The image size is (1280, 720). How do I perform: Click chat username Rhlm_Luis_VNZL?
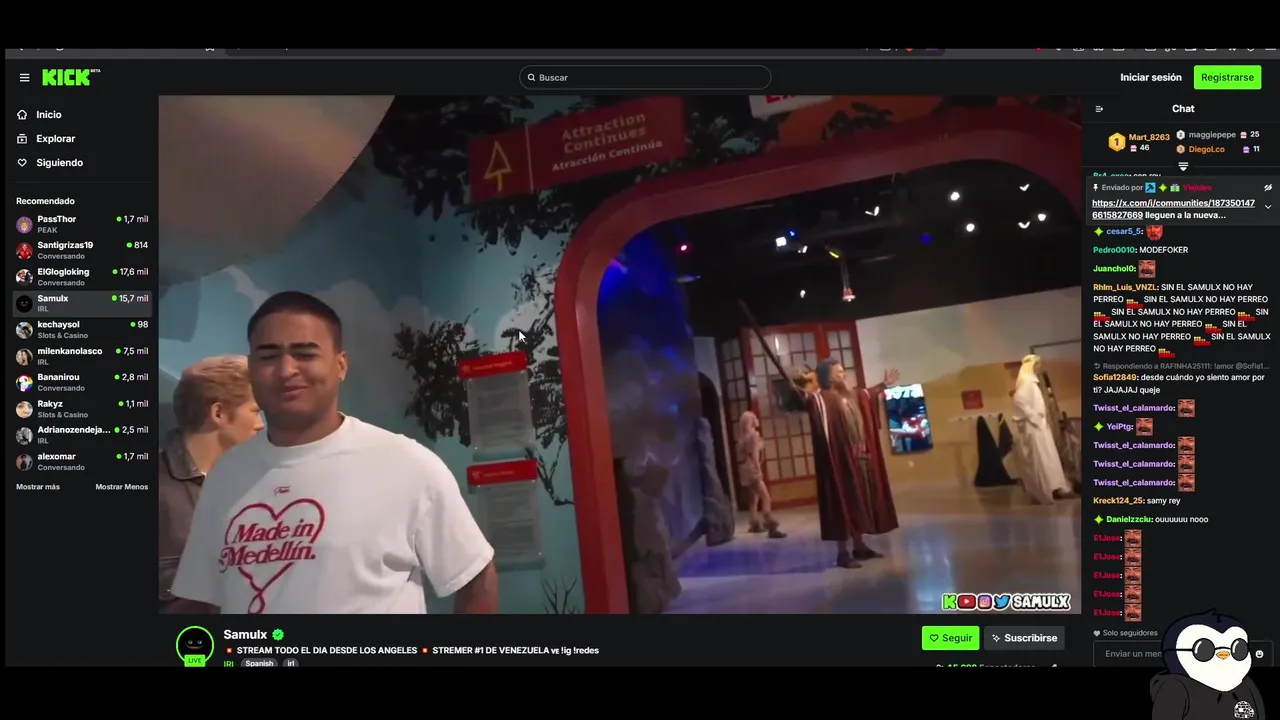tap(1125, 288)
